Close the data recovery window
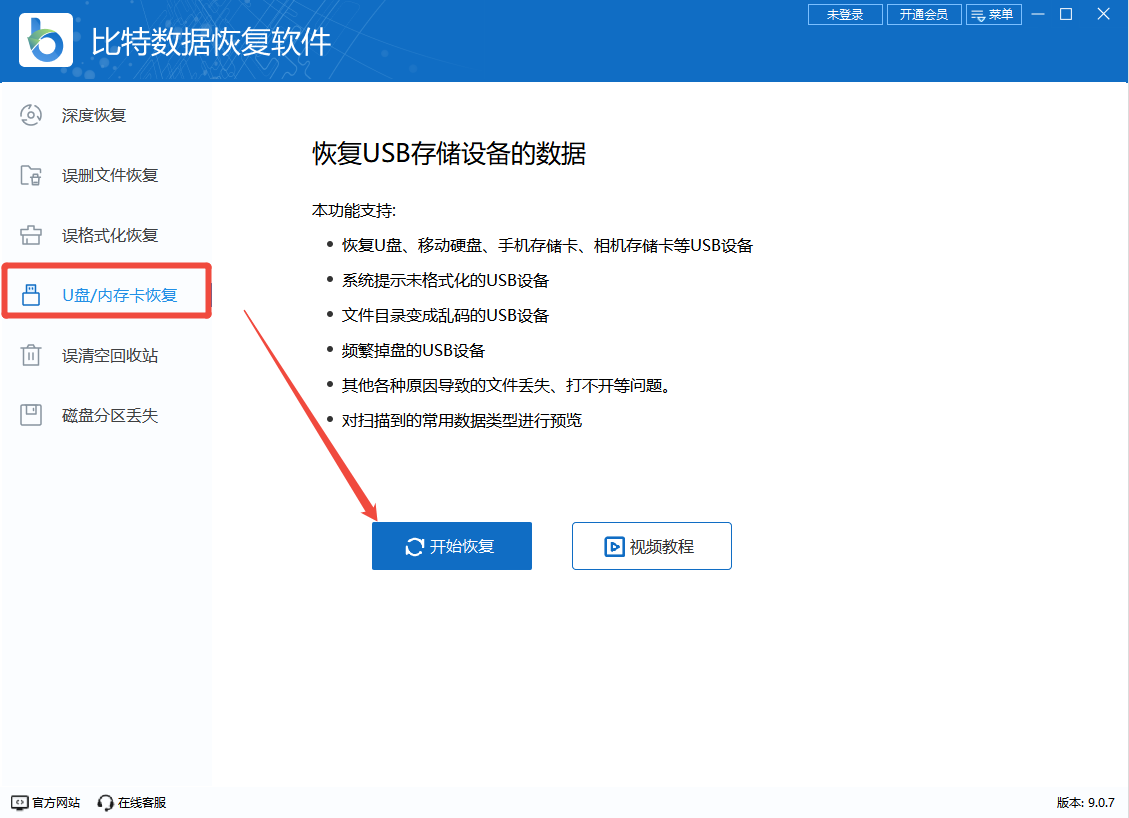The height and width of the screenshot is (818, 1129). 1103,14
